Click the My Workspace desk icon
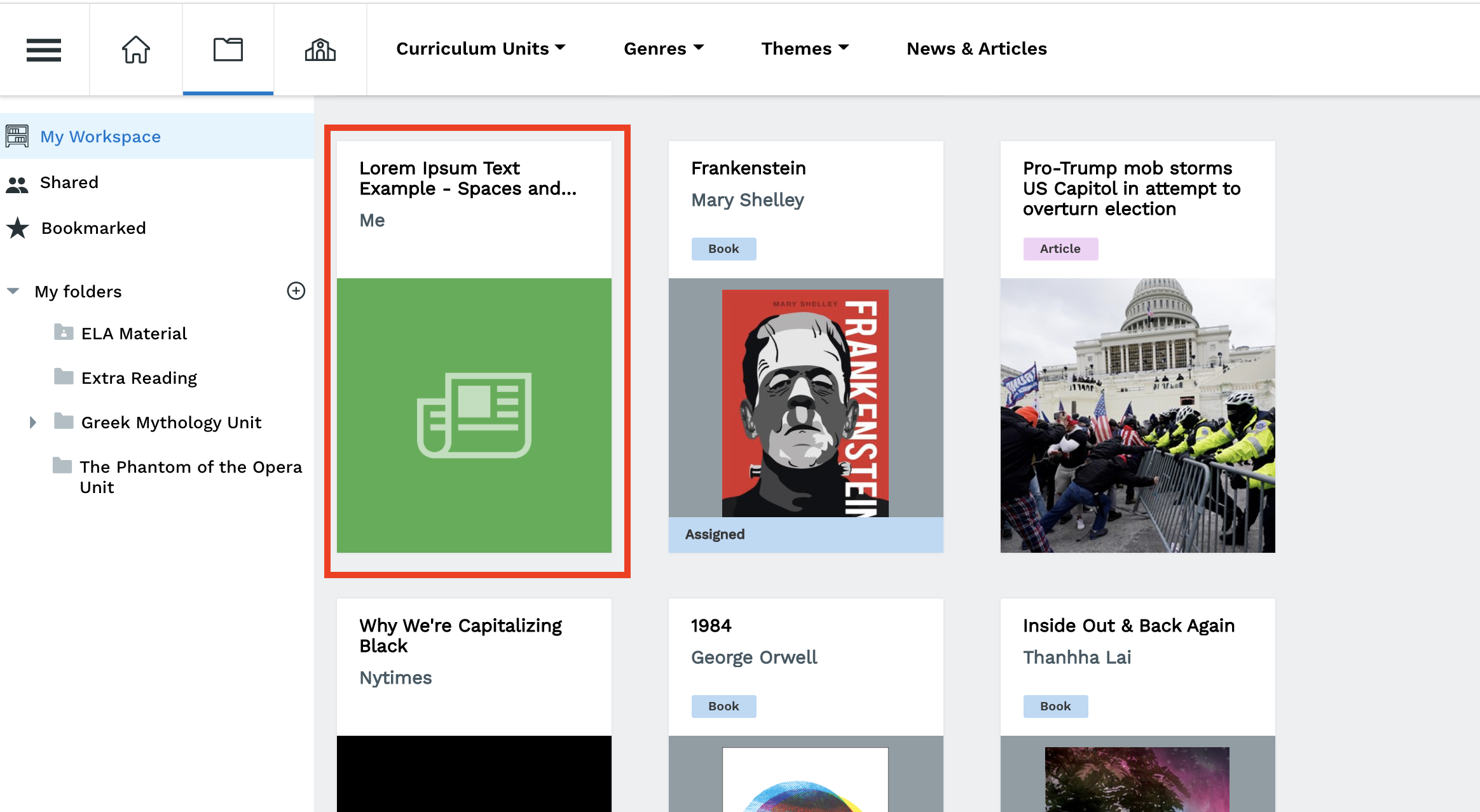Viewport: 1480px width, 812px height. pos(17,136)
